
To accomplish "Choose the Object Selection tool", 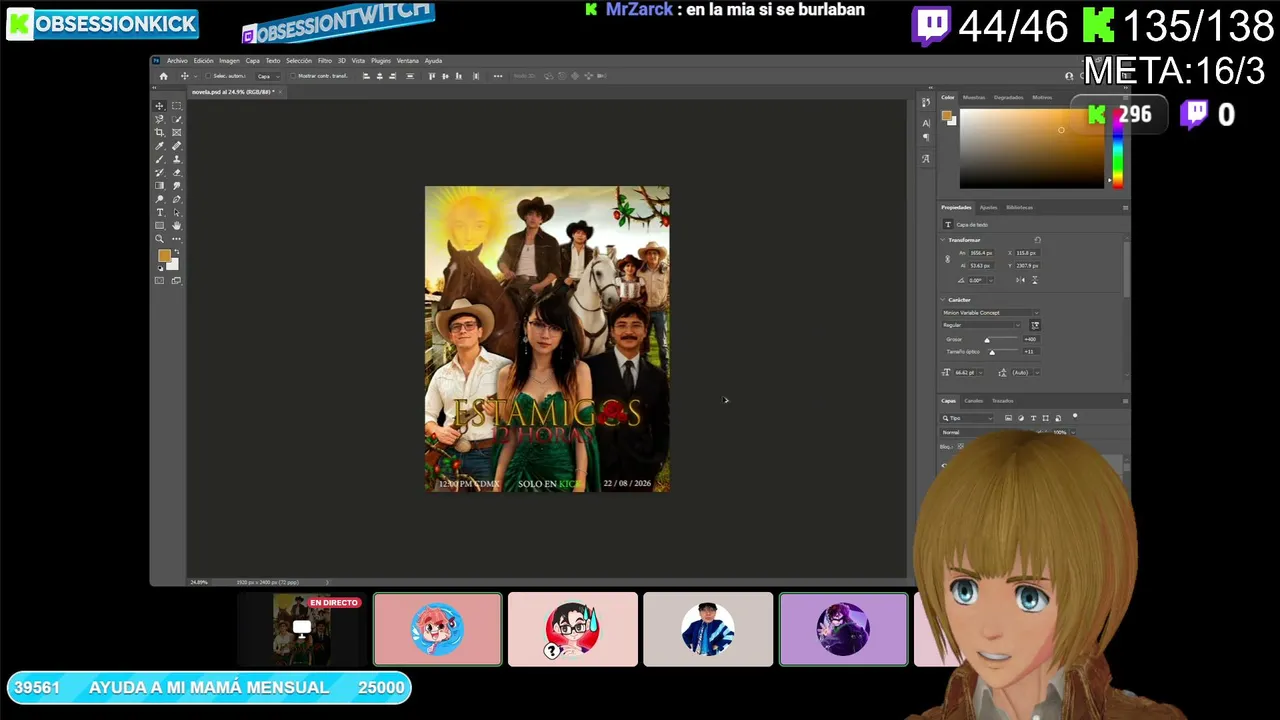I will point(177,119).
